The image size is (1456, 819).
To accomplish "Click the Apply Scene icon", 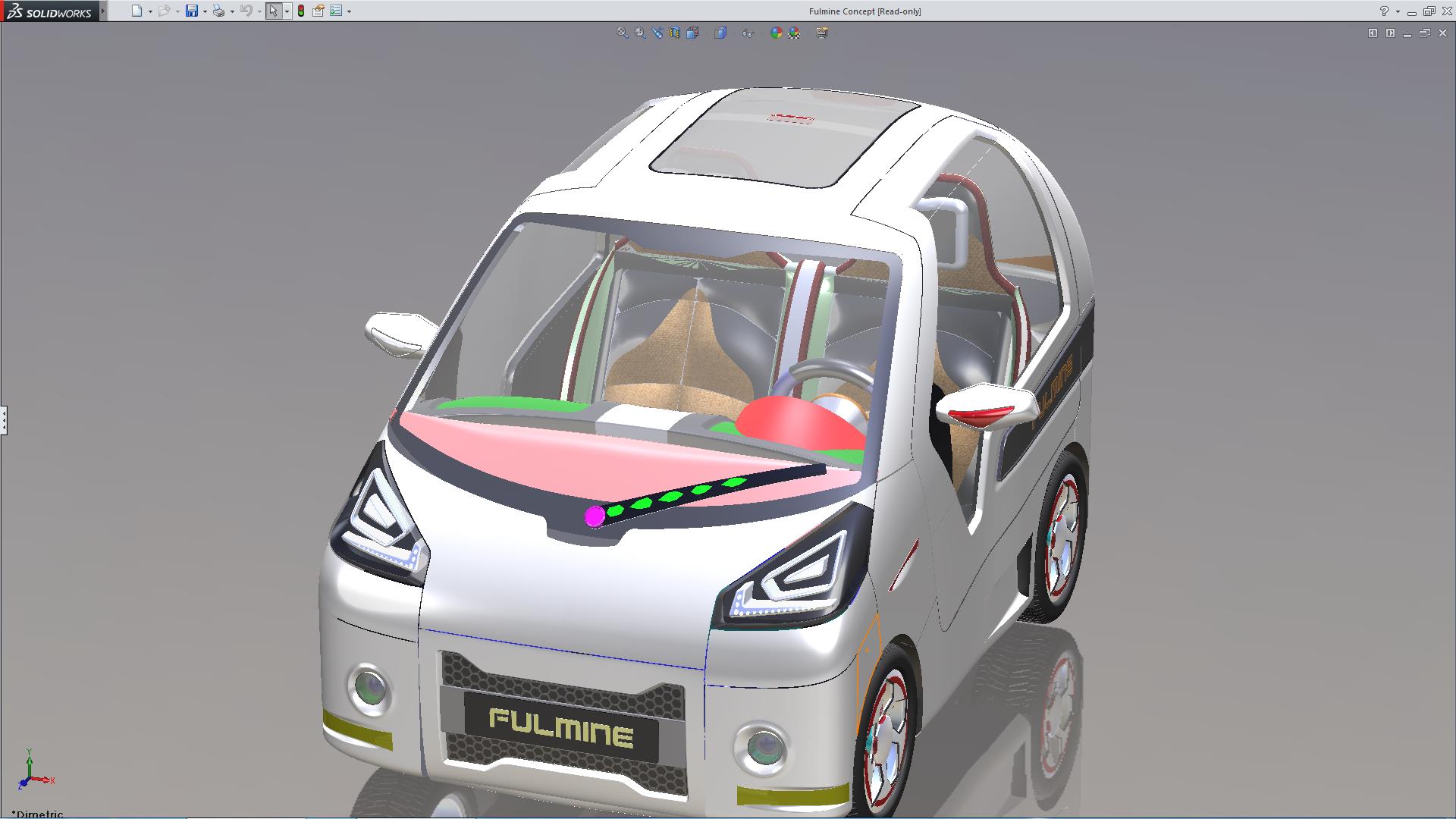I will click(x=794, y=33).
